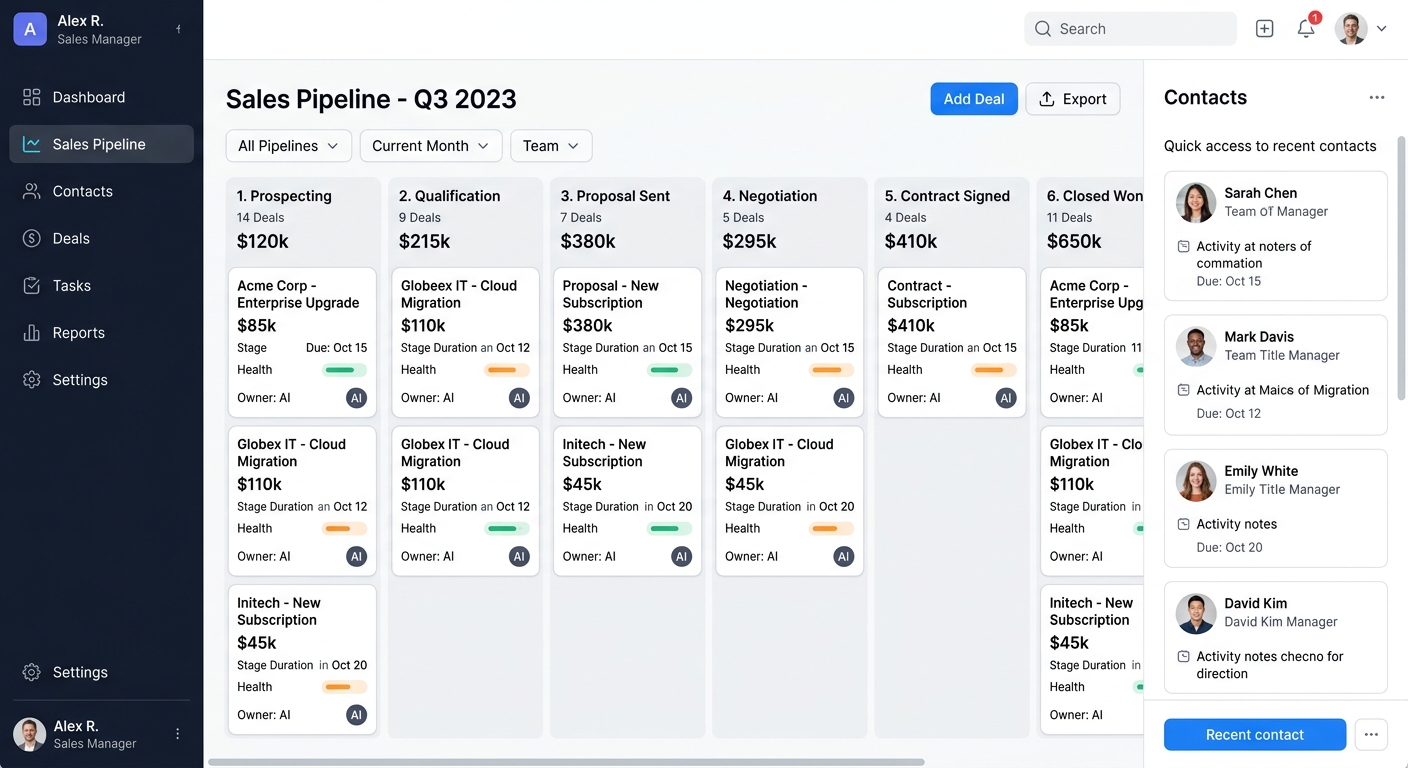Click the Sales Pipeline chart icon
Screen dimensions: 1408x768
[x=32, y=144]
